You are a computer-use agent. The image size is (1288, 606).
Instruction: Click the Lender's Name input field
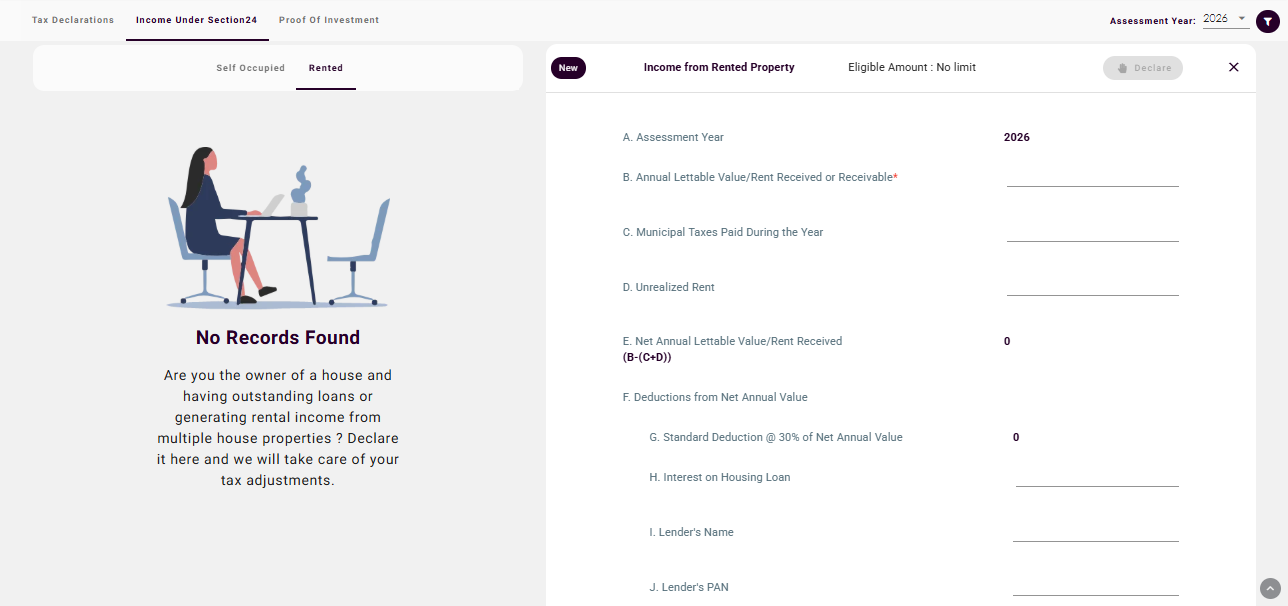(1095, 531)
